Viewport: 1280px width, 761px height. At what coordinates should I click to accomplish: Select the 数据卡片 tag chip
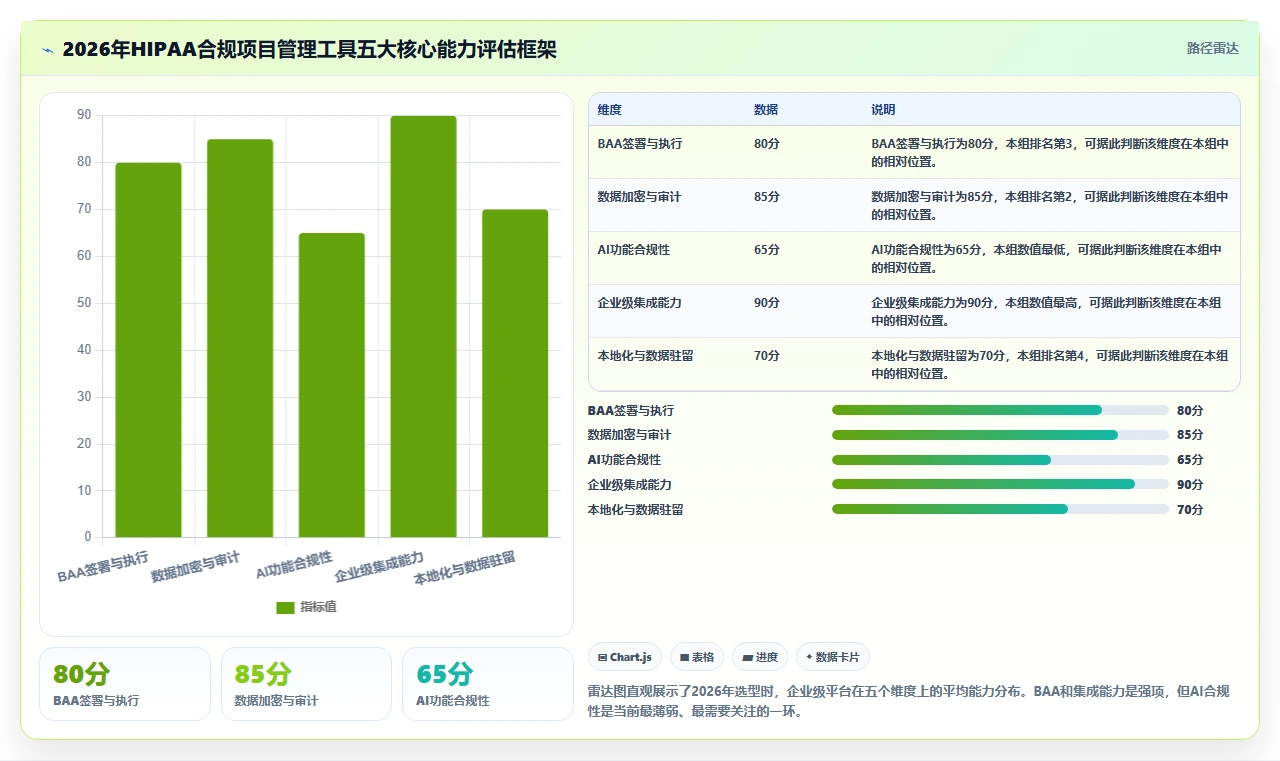point(833,657)
